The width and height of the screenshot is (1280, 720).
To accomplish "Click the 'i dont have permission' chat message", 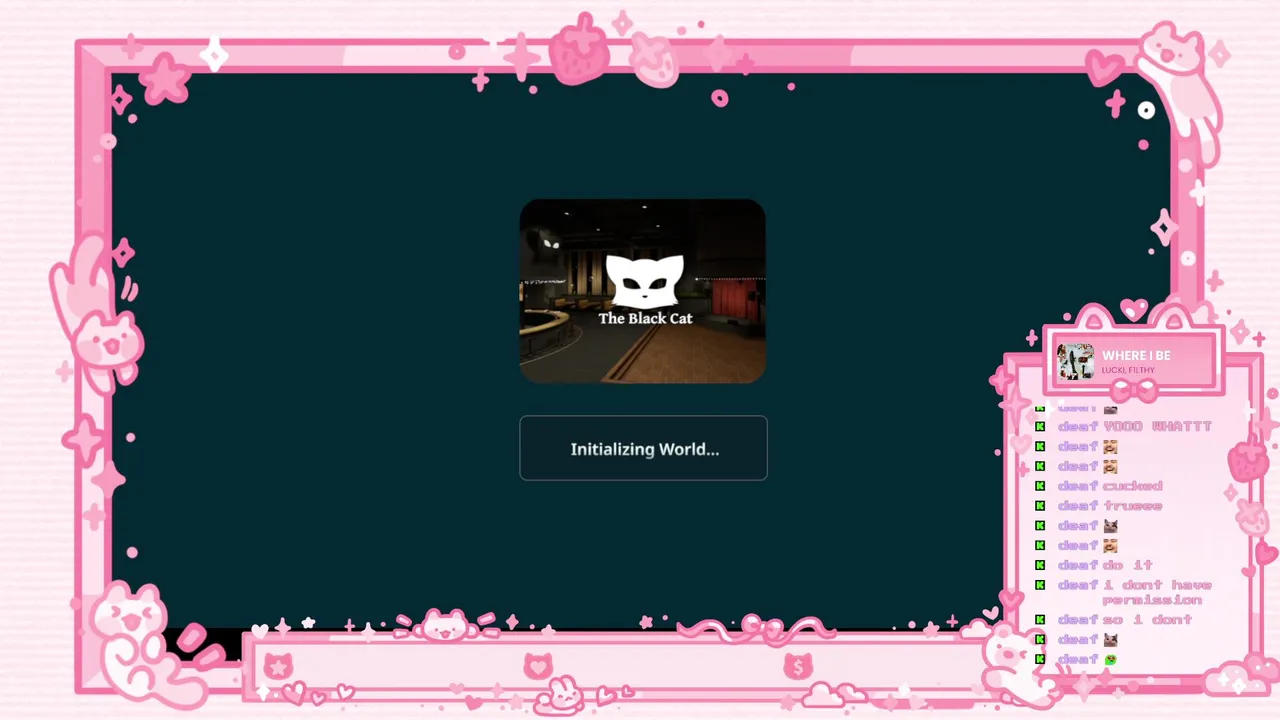I will 1157,592.
